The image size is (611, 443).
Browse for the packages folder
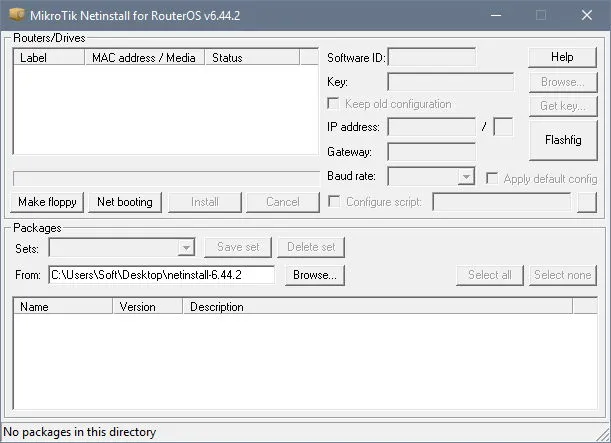pos(315,275)
